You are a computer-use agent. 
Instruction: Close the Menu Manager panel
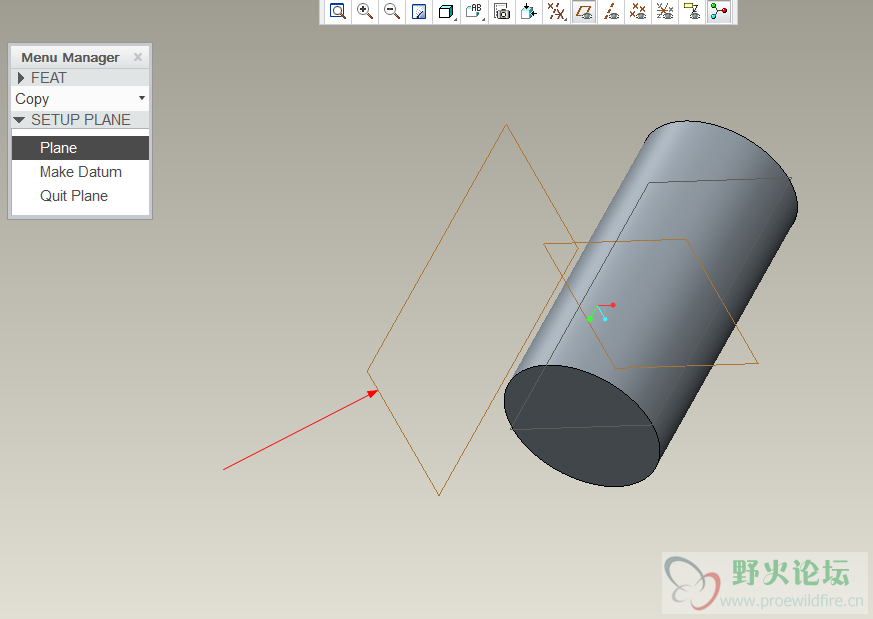click(x=138, y=57)
